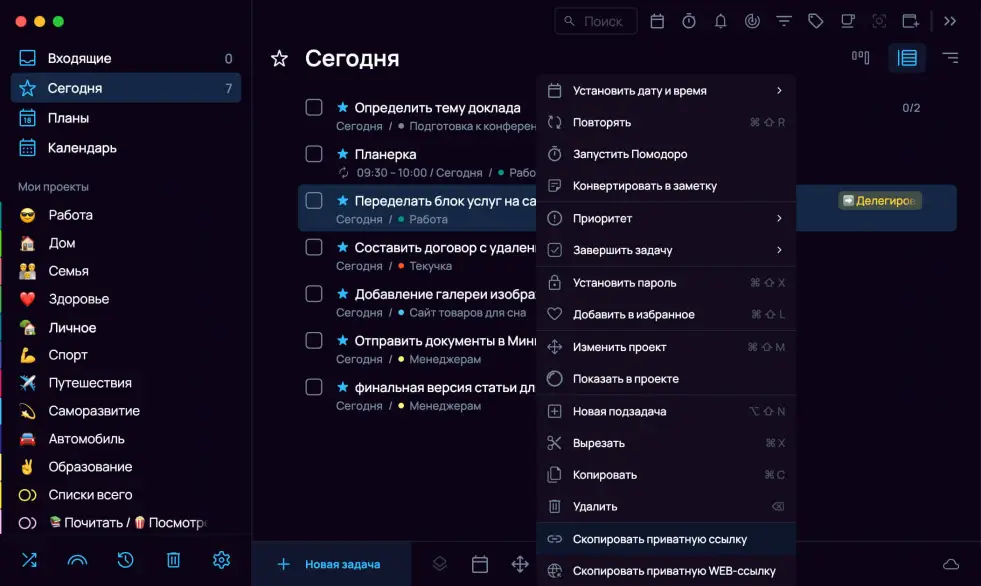
Task: Open the "Календарь" section in sidebar
Action: point(82,148)
